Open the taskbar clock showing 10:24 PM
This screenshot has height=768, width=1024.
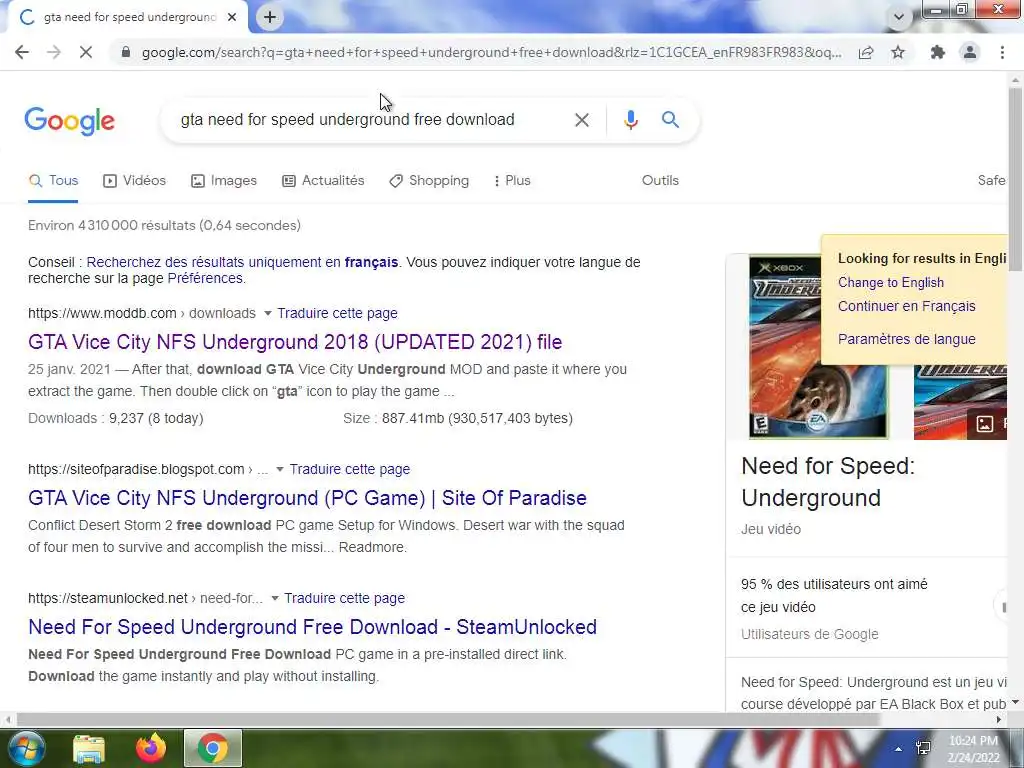click(974, 749)
